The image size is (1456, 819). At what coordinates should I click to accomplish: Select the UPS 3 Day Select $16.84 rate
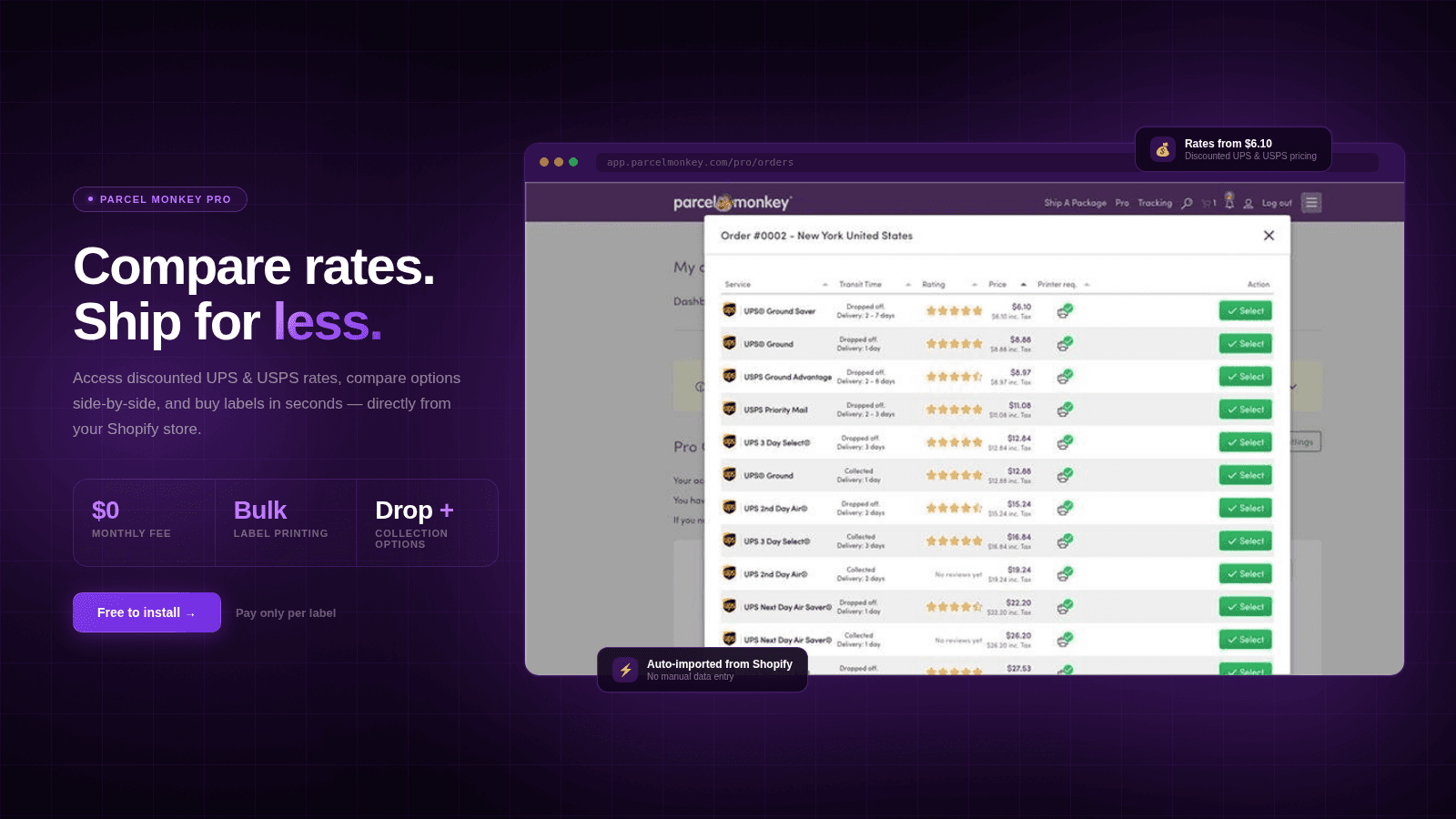click(1245, 541)
